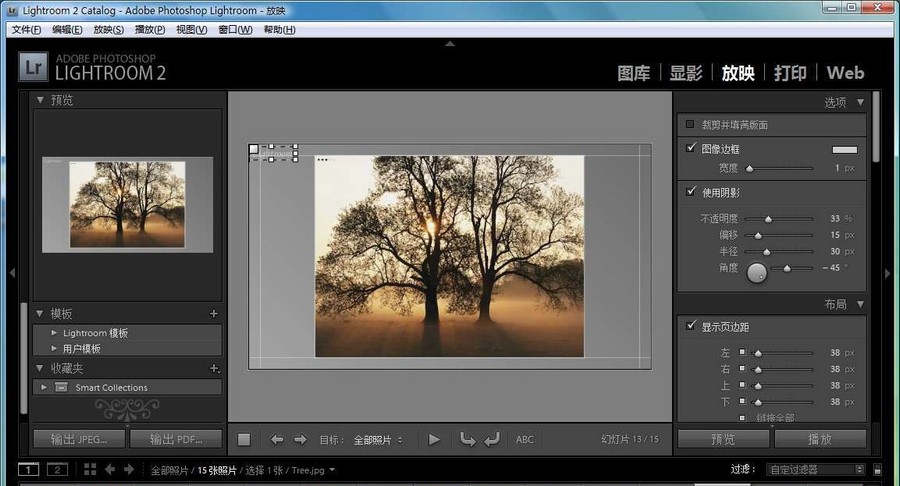Open the 自定过滤器 filter dropdown
900x486 pixels.
pos(815,469)
